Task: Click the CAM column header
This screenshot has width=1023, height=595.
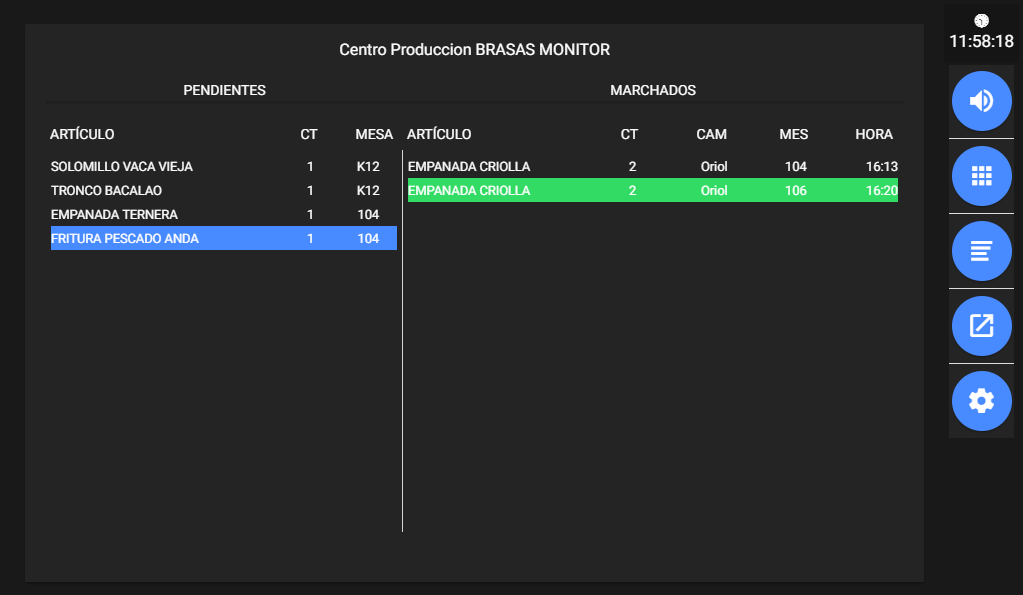Action: tap(711, 134)
